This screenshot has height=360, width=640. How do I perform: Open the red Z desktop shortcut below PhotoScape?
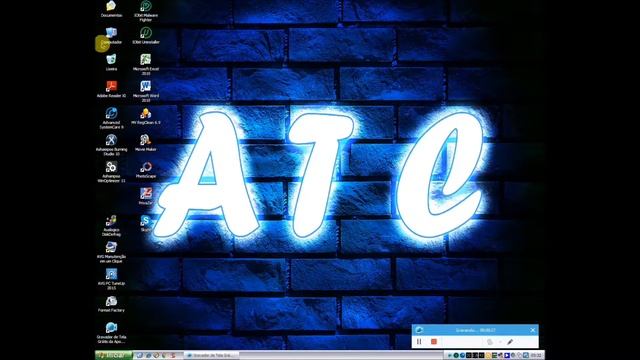point(146,196)
